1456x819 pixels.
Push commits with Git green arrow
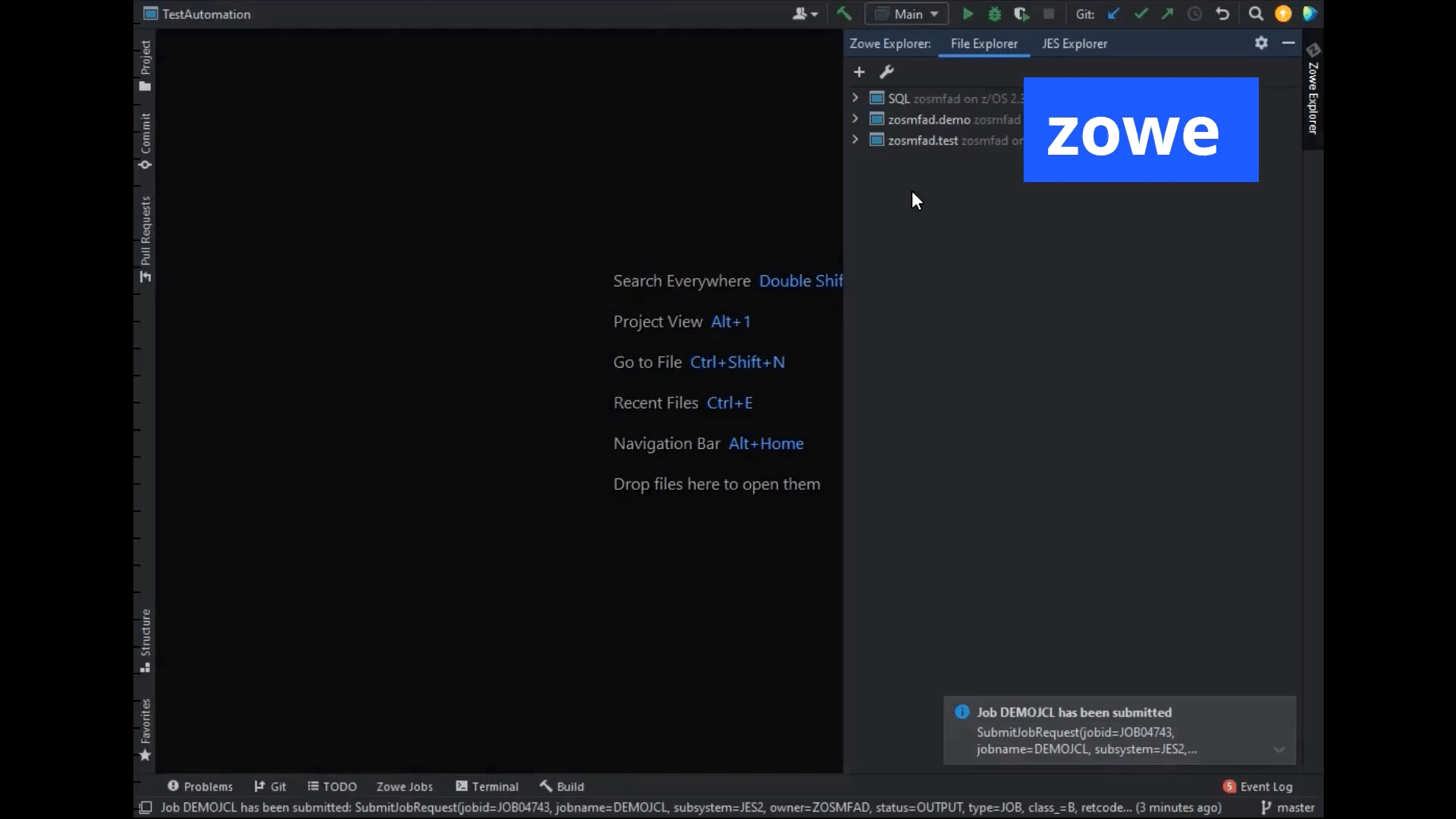point(1167,14)
